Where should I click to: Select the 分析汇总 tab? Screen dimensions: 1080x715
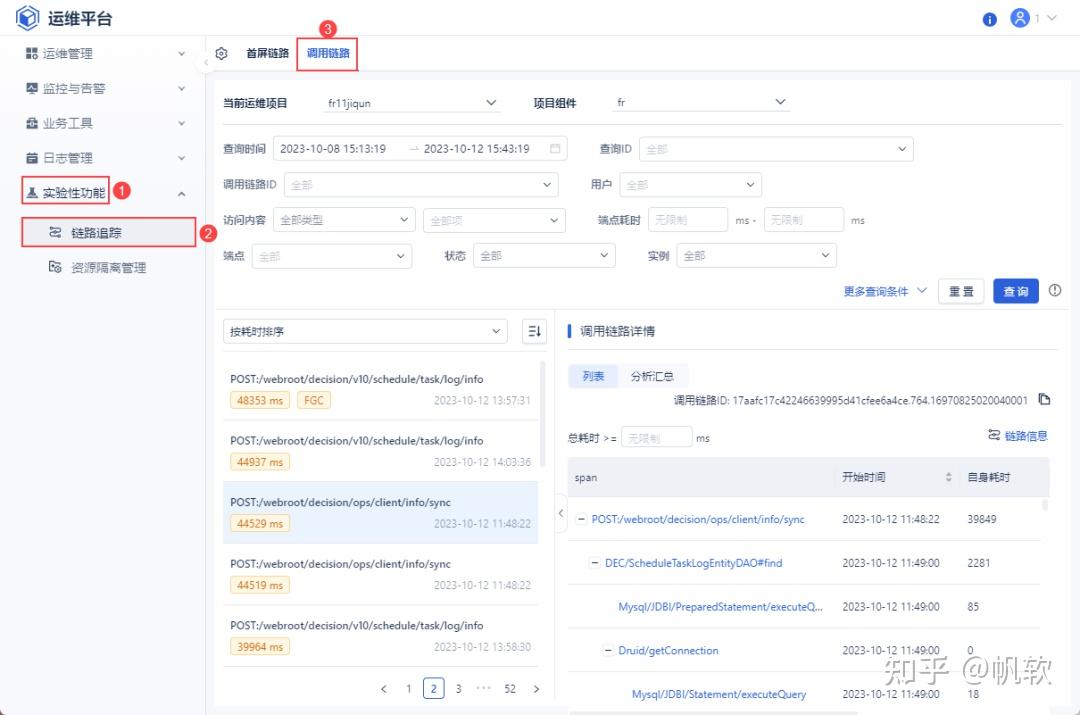click(x=652, y=376)
